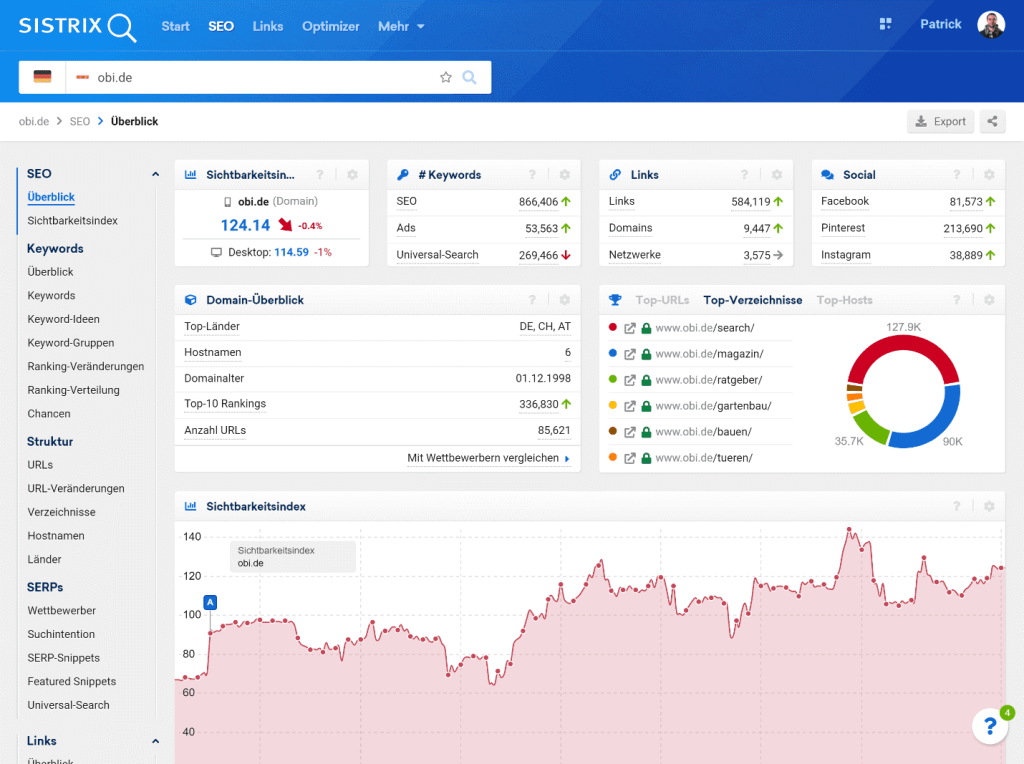
Task: Open the Mit Wettbewerbern vergleichen link
Action: pyautogui.click(x=484, y=456)
